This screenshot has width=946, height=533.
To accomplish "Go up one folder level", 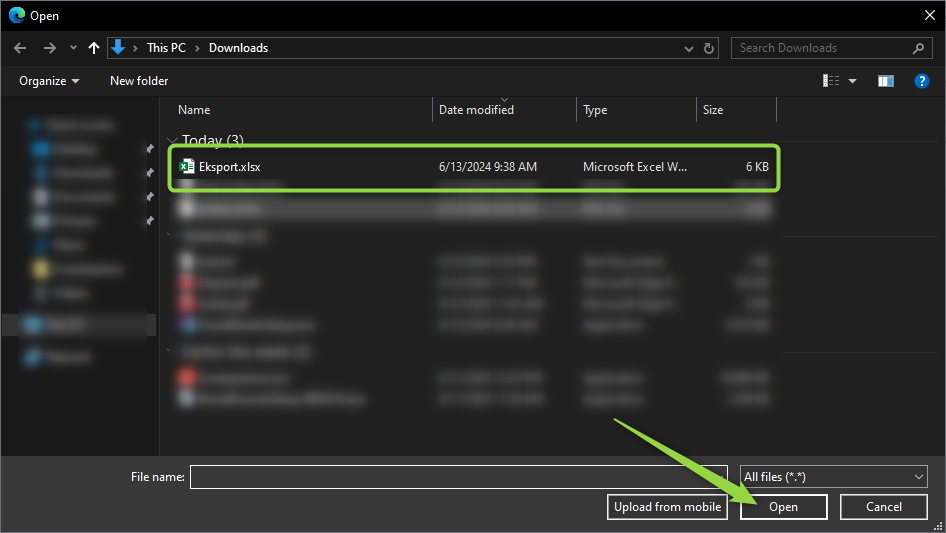I will coord(94,48).
